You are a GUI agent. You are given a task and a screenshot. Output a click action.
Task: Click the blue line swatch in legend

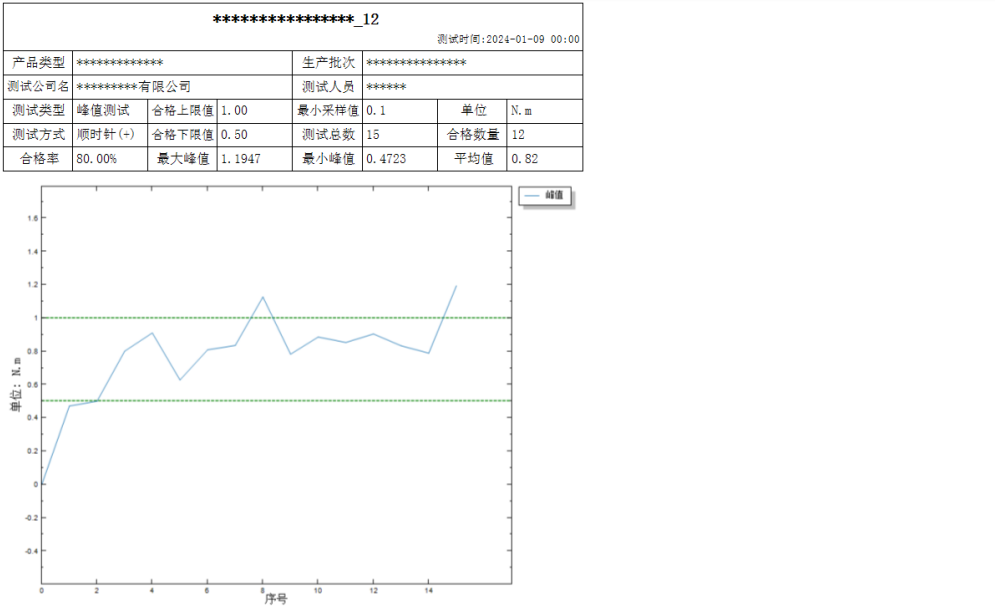click(533, 196)
